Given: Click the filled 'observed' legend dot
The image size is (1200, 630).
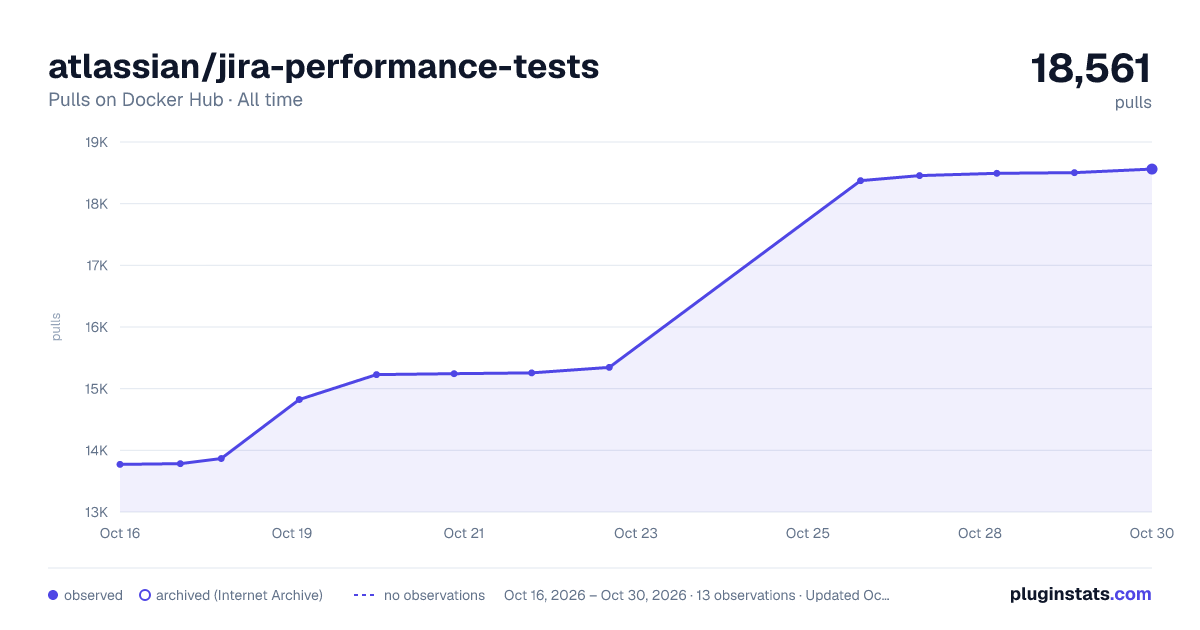Looking at the screenshot, I should tap(53, 595).
